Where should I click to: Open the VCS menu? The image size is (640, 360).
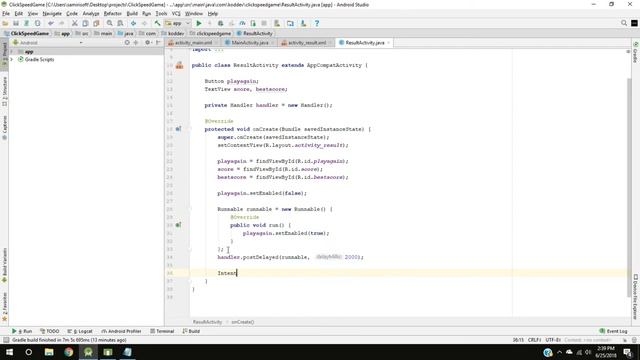tap(176, 13)
